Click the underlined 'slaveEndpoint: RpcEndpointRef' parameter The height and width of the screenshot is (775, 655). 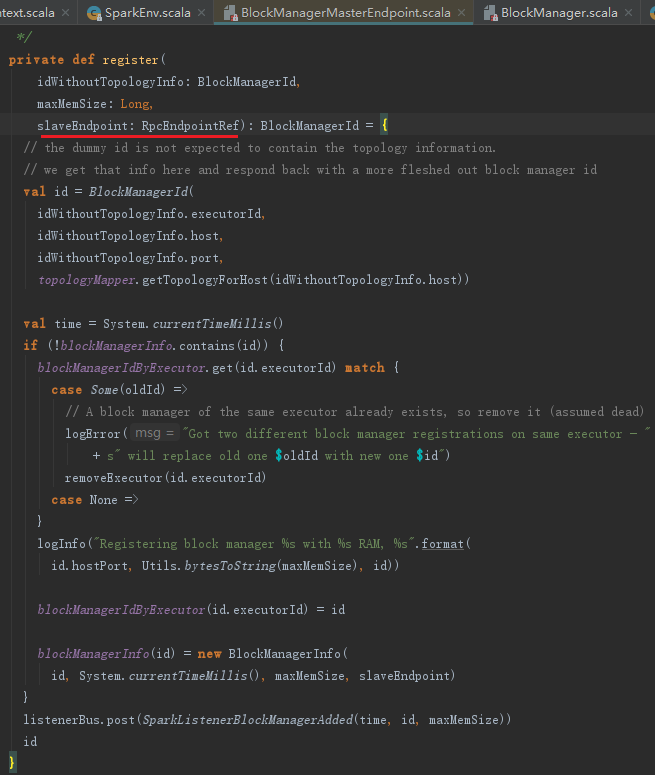(x=138, y=126)
